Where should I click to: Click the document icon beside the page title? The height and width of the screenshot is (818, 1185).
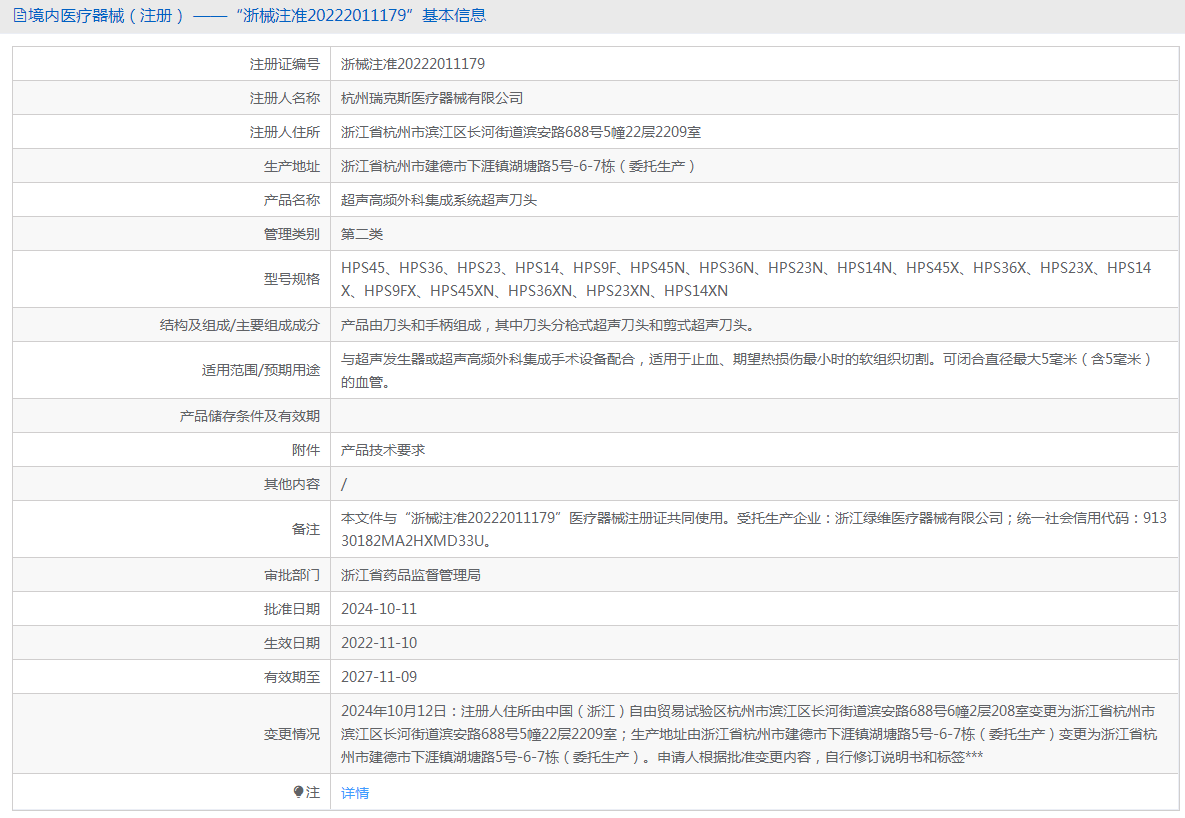click(20, 15)
